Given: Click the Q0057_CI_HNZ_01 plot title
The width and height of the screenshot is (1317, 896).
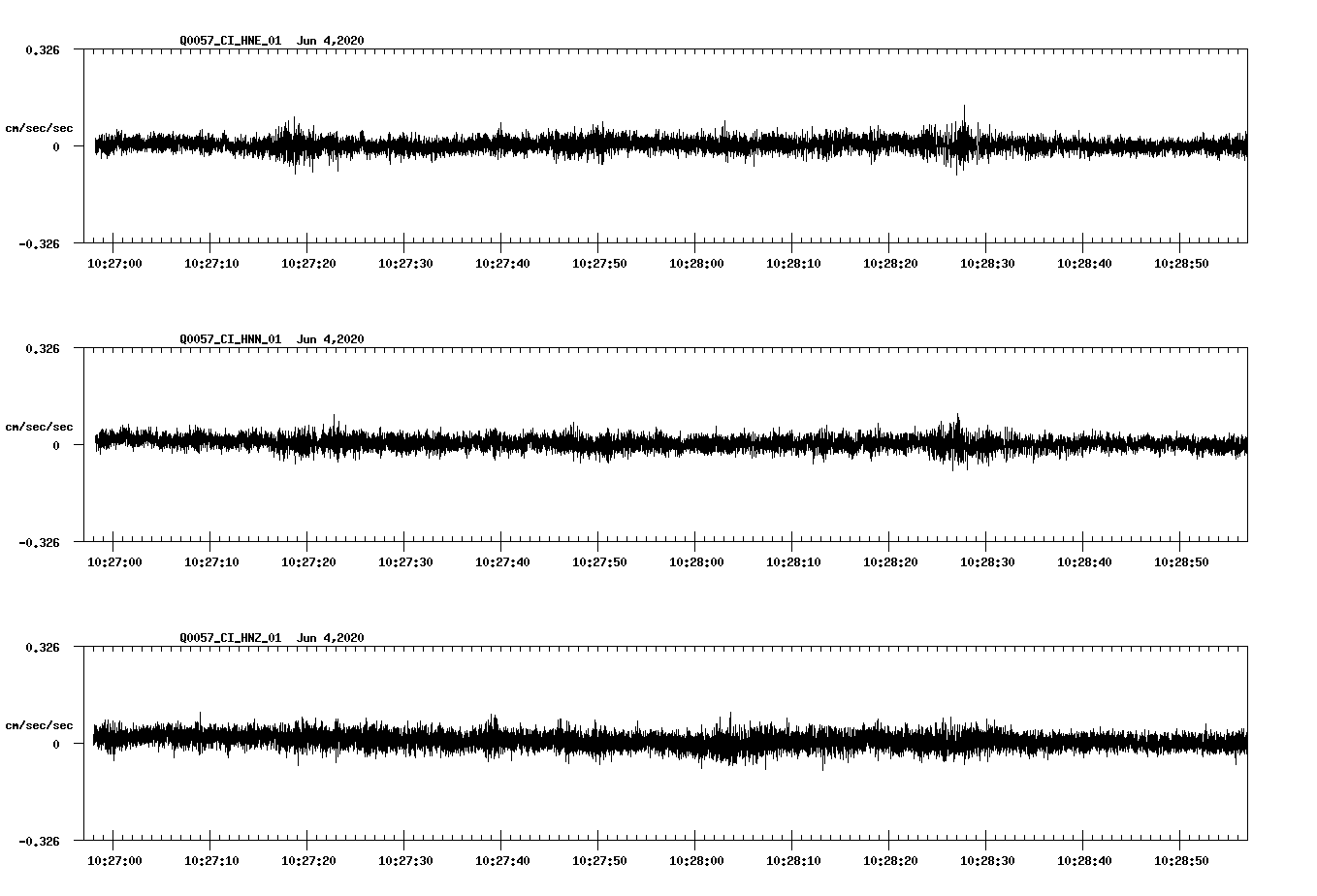Looking at the screenshot, I should coord(272,638).
